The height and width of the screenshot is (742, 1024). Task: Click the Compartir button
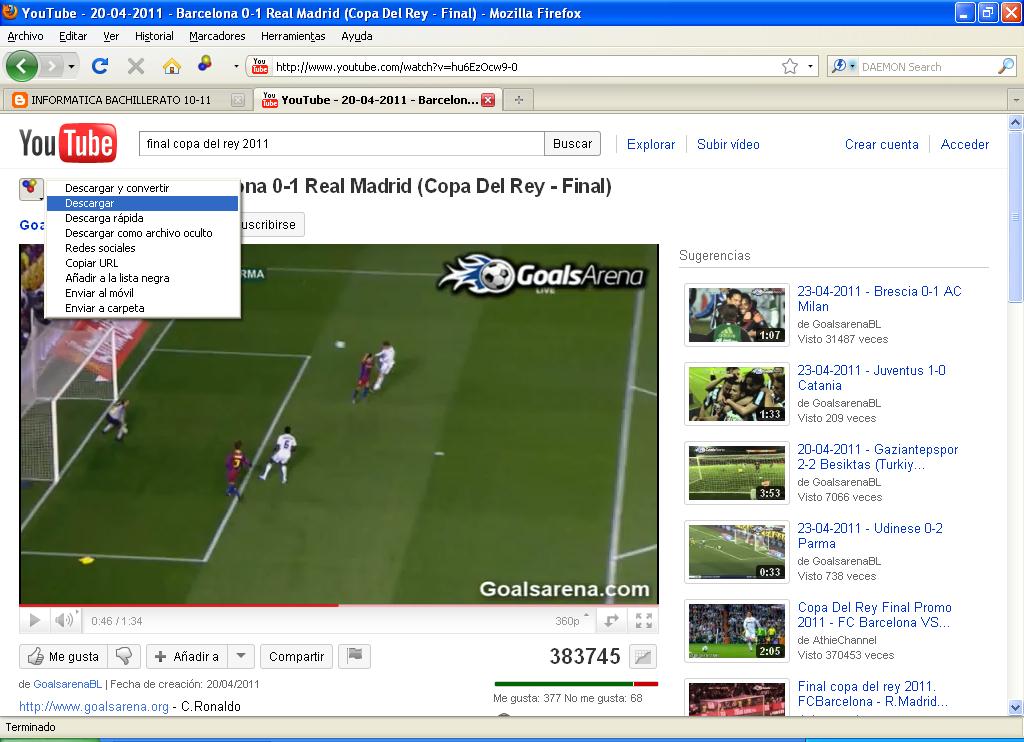pyautogui.click(x=296, y=656)
